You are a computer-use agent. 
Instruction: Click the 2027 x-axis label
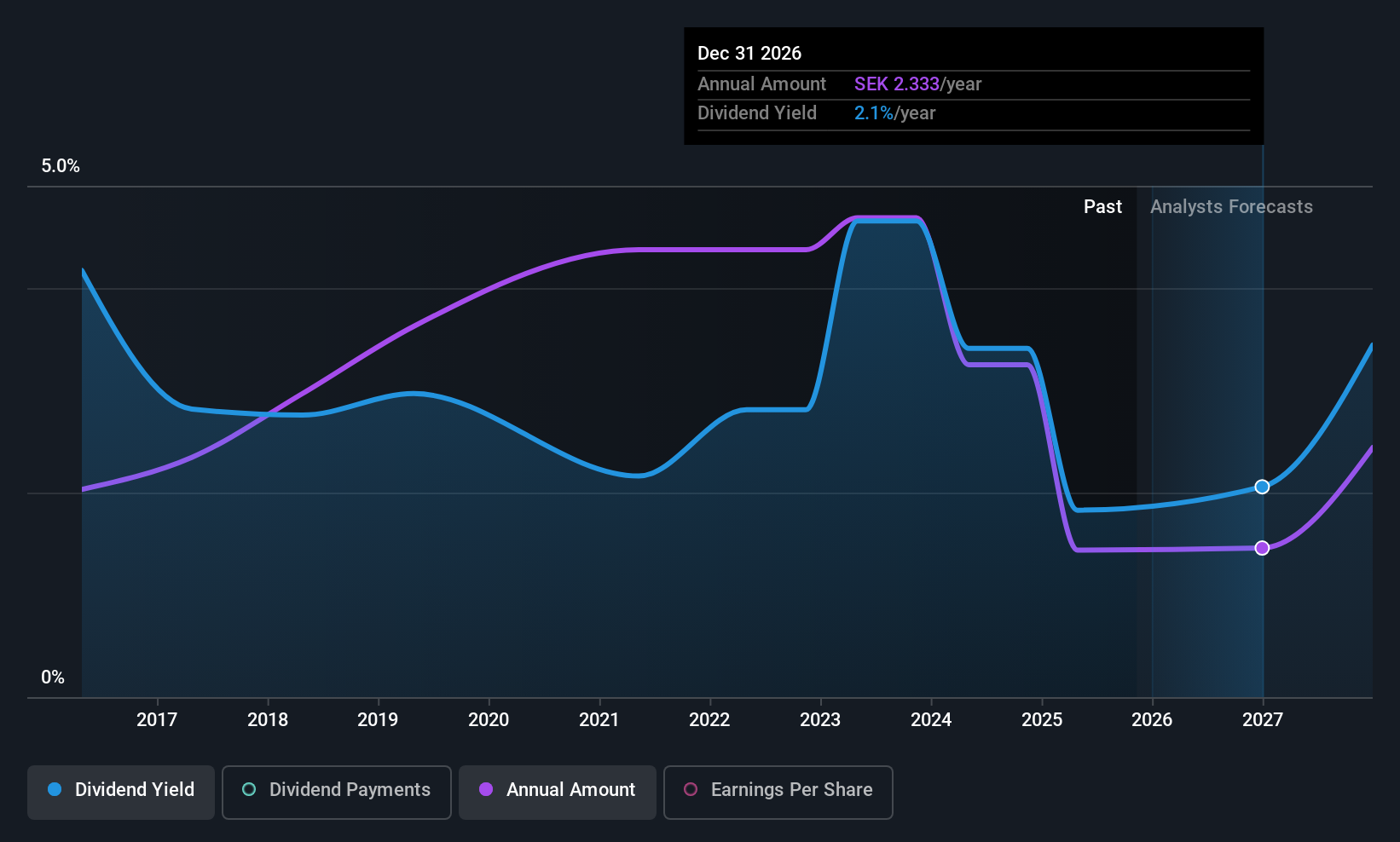pos(1263,720)
